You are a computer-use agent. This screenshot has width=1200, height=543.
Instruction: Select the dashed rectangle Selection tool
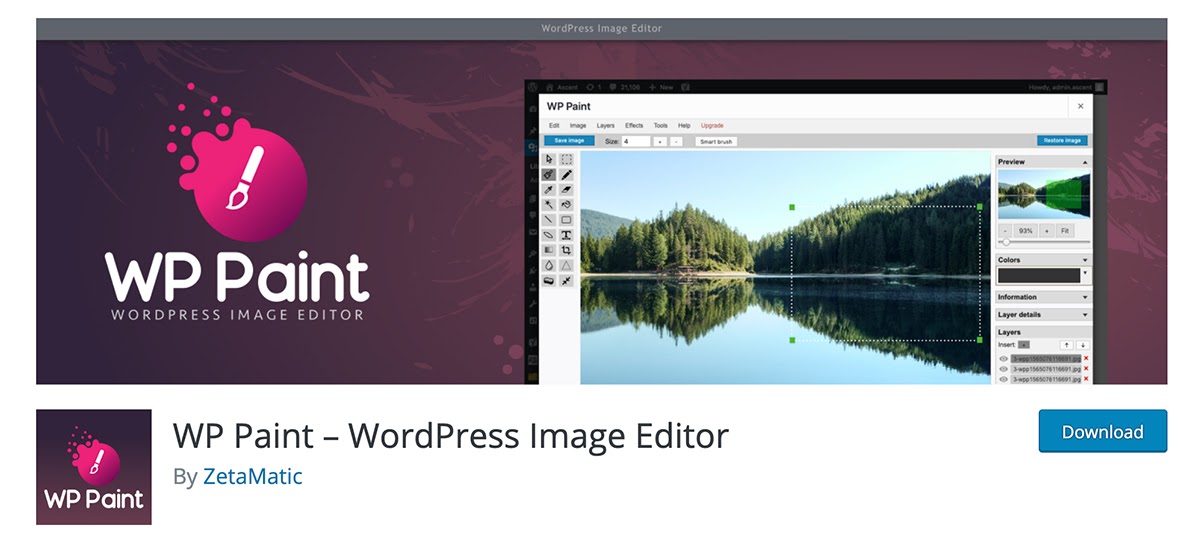(566, 159)
